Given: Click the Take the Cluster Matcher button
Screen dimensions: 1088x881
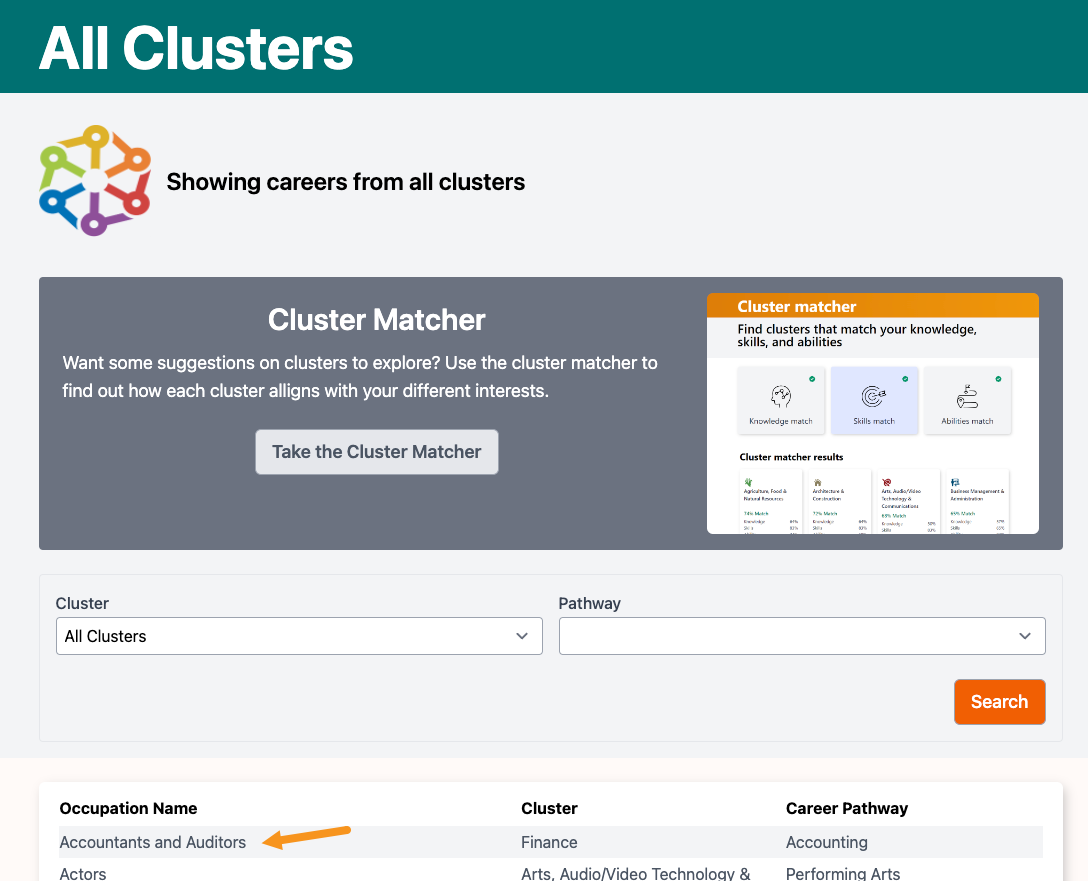Looking at the screenshot, I should point(377,452).
